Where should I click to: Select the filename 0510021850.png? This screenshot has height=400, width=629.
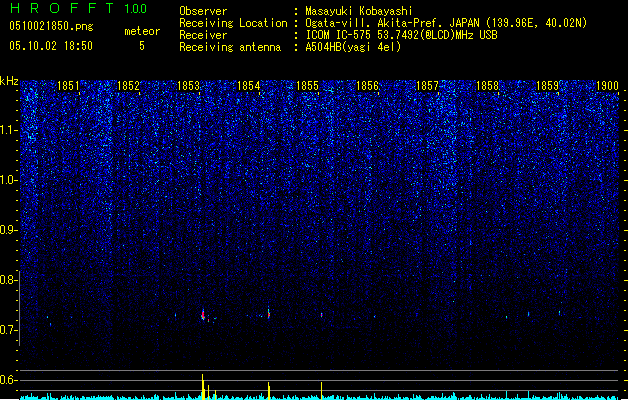[x=51, y=26]
